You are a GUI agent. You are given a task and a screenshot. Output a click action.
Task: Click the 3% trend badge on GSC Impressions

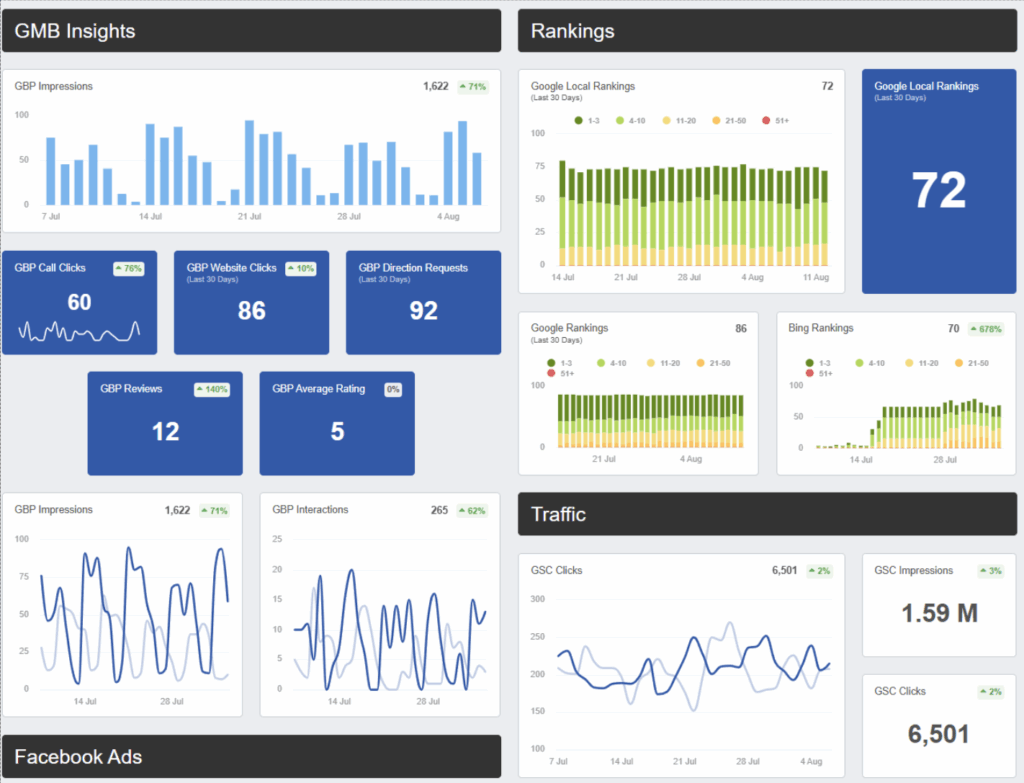click(x=990, y=571)
